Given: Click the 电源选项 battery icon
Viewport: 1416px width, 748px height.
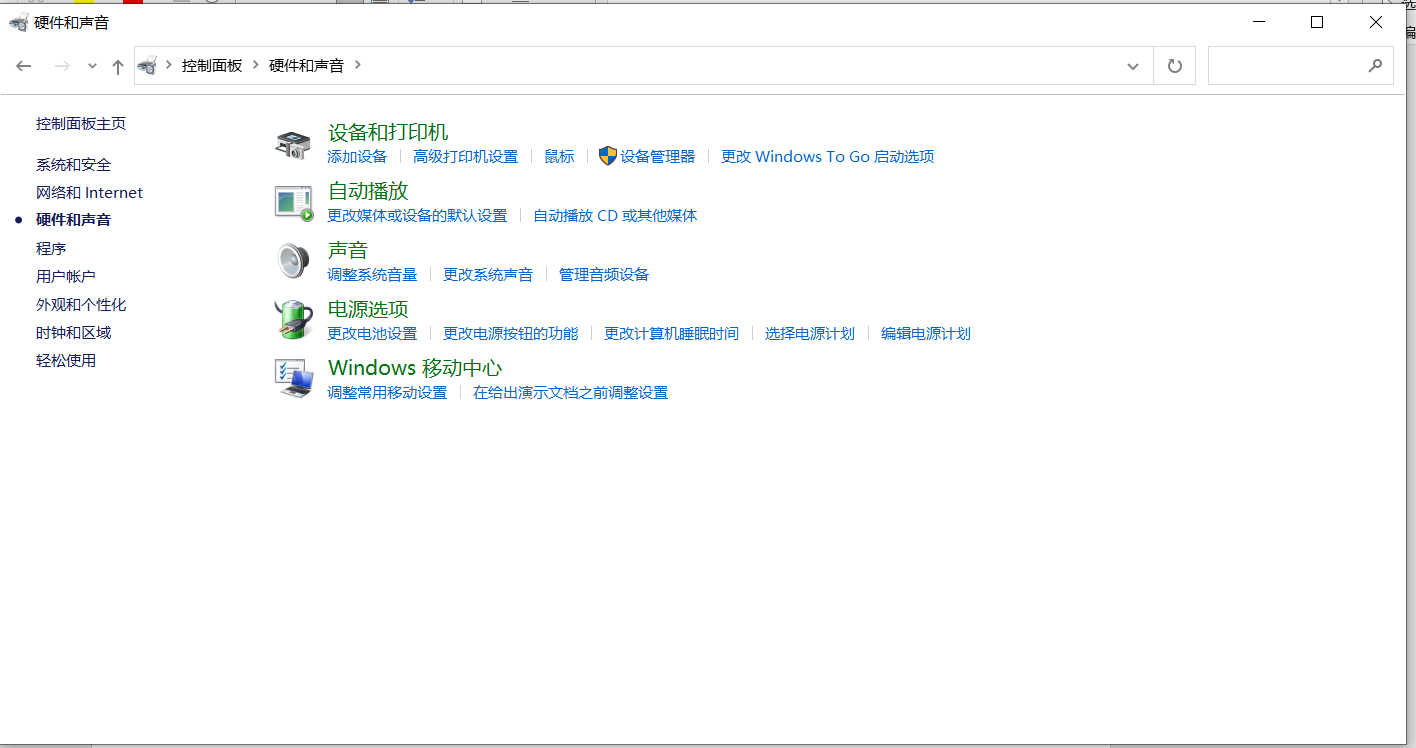Looking at the screenshot, I should coord(292,318).
